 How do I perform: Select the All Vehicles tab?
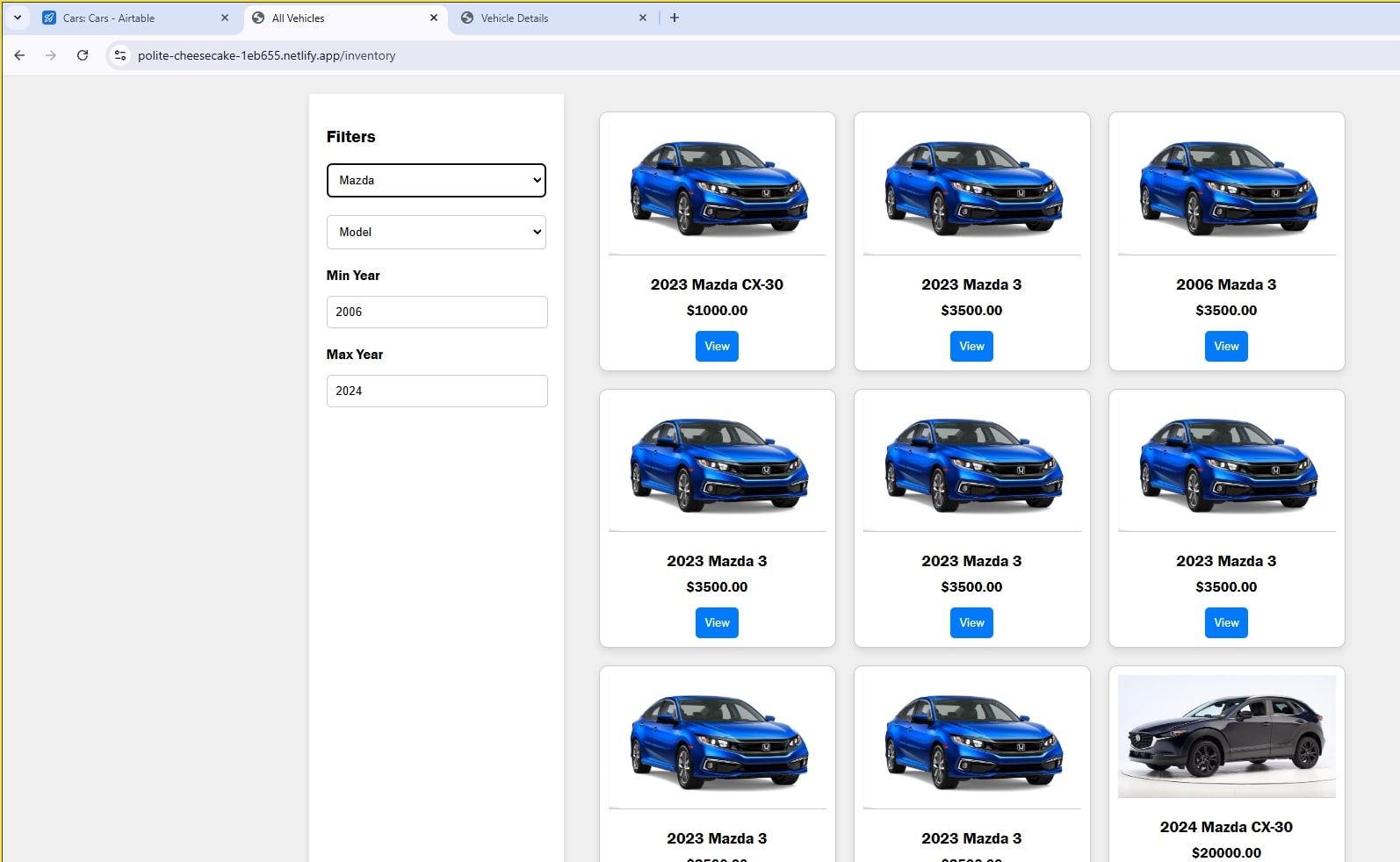tap(299, 18)
